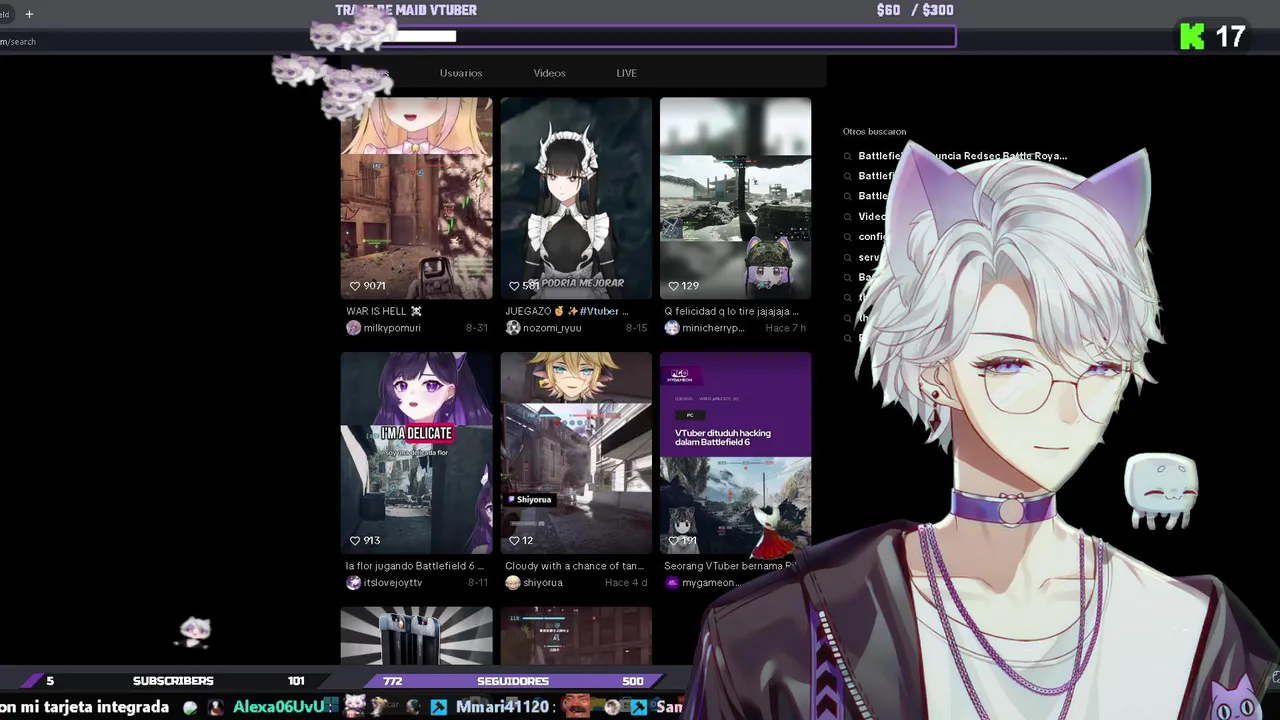Click the 'Otros buscaron' heading
The width and height of the screenshot is (1280, 720).
tap(874, 131)
